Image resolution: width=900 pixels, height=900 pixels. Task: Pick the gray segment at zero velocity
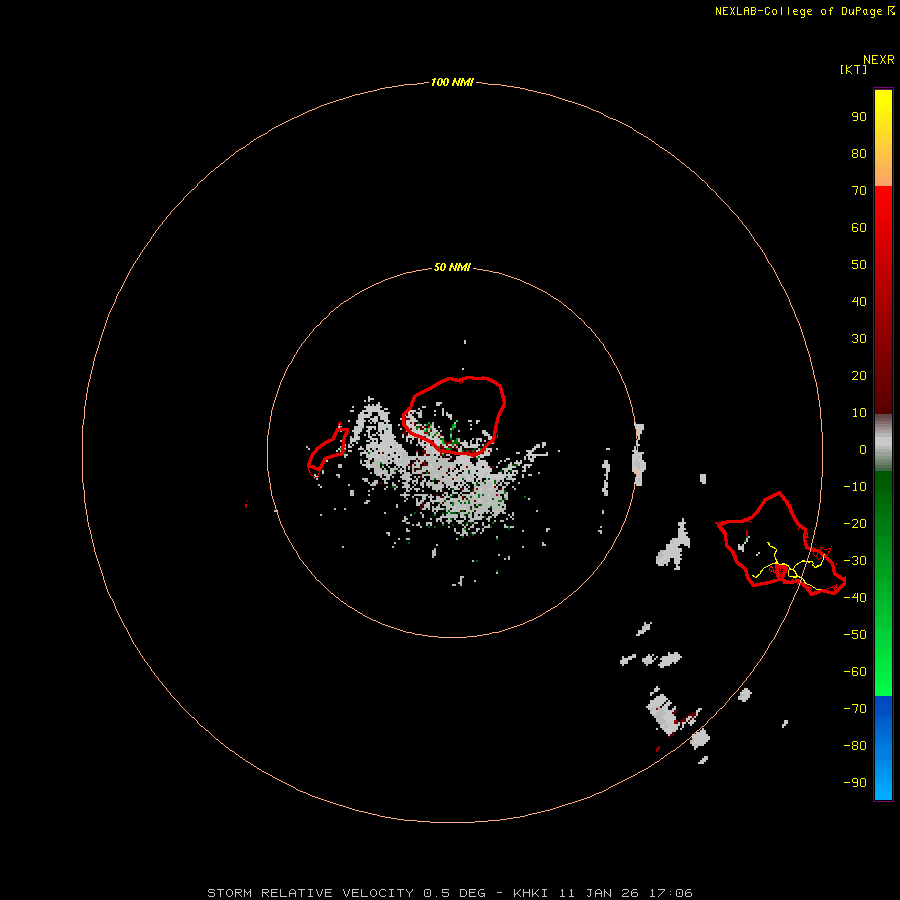coord(883,443)
